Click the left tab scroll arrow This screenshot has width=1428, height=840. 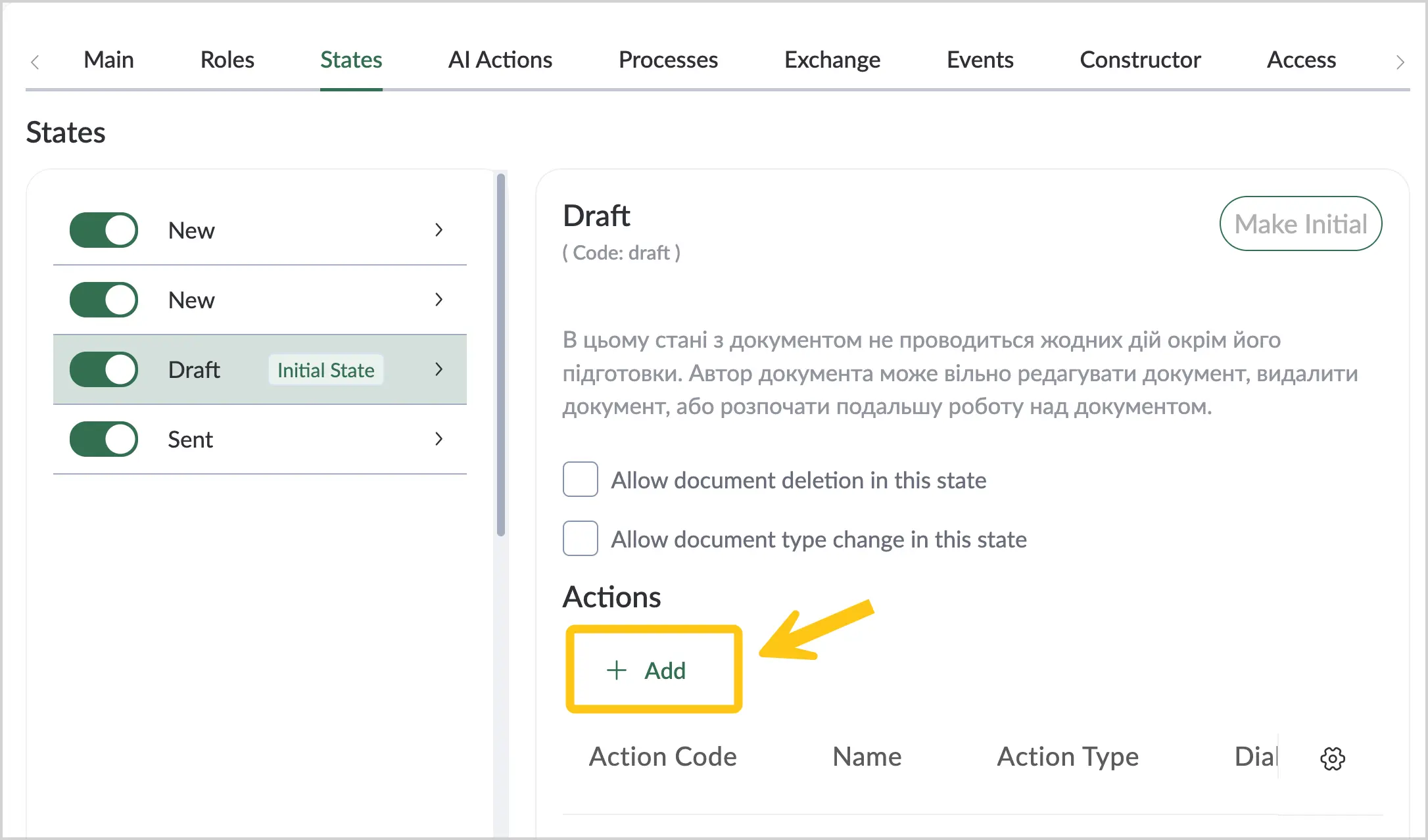(36, 62)
